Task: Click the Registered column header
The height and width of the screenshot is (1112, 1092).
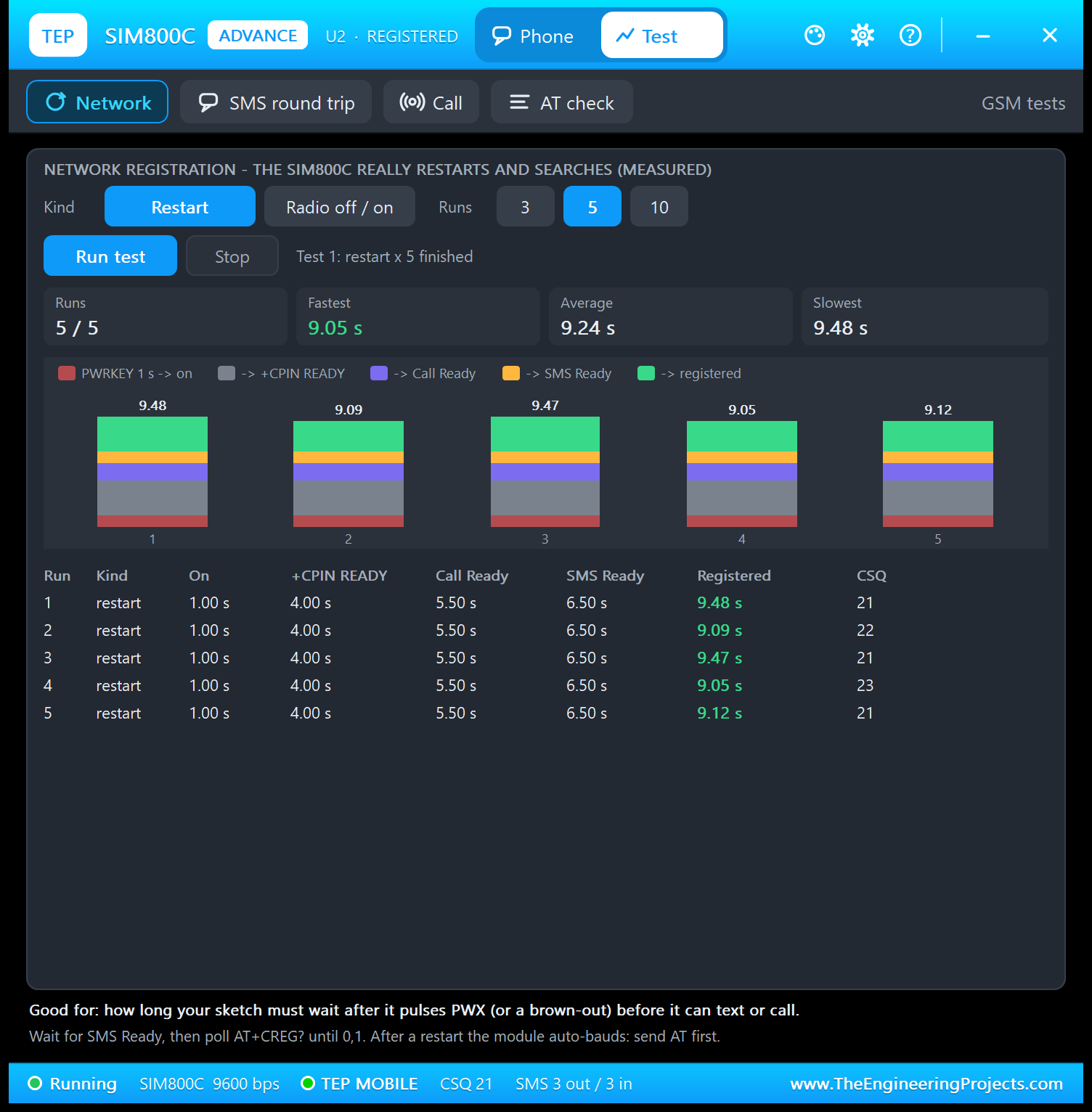Action: pos(733,576)
